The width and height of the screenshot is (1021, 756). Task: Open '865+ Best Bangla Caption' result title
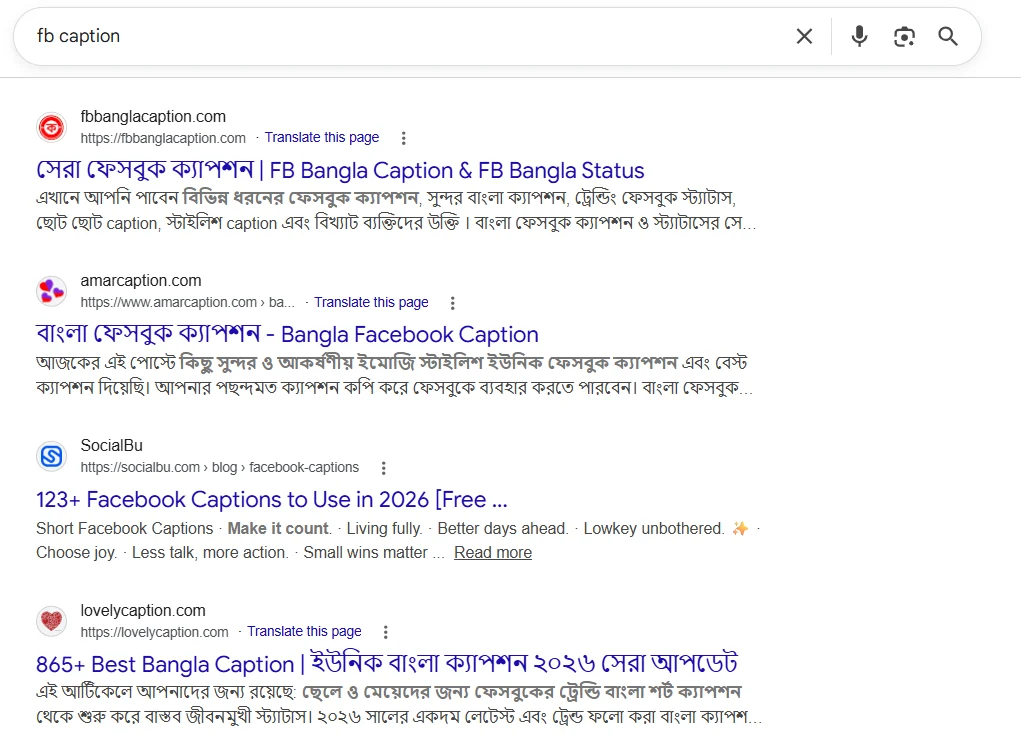387,664
